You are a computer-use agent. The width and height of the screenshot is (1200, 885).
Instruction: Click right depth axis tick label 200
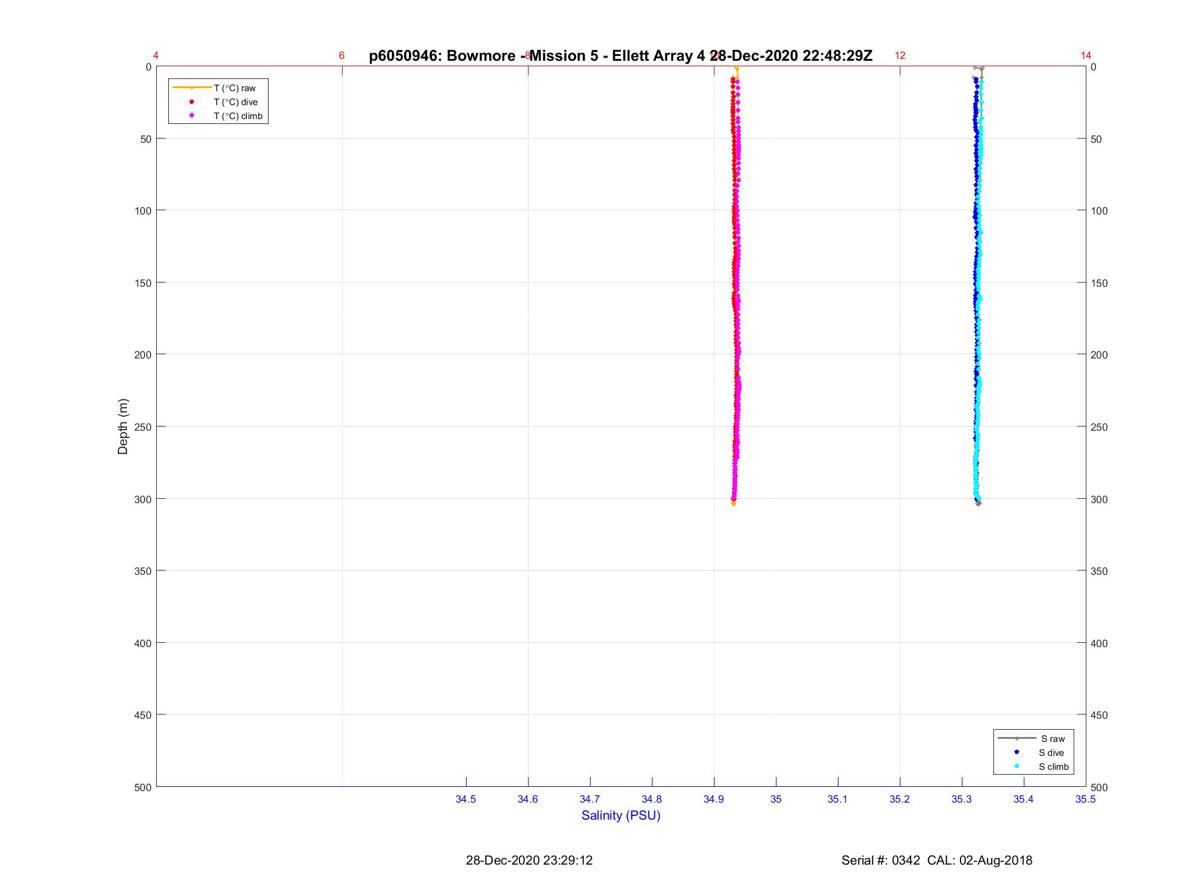[x=1100, y=355]
